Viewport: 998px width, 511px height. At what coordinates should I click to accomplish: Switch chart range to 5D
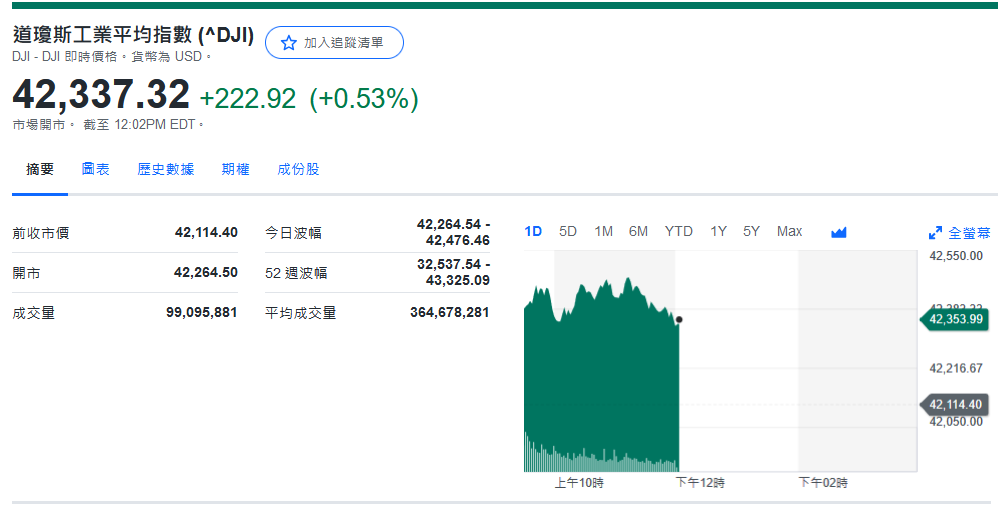tap(568, 232)
